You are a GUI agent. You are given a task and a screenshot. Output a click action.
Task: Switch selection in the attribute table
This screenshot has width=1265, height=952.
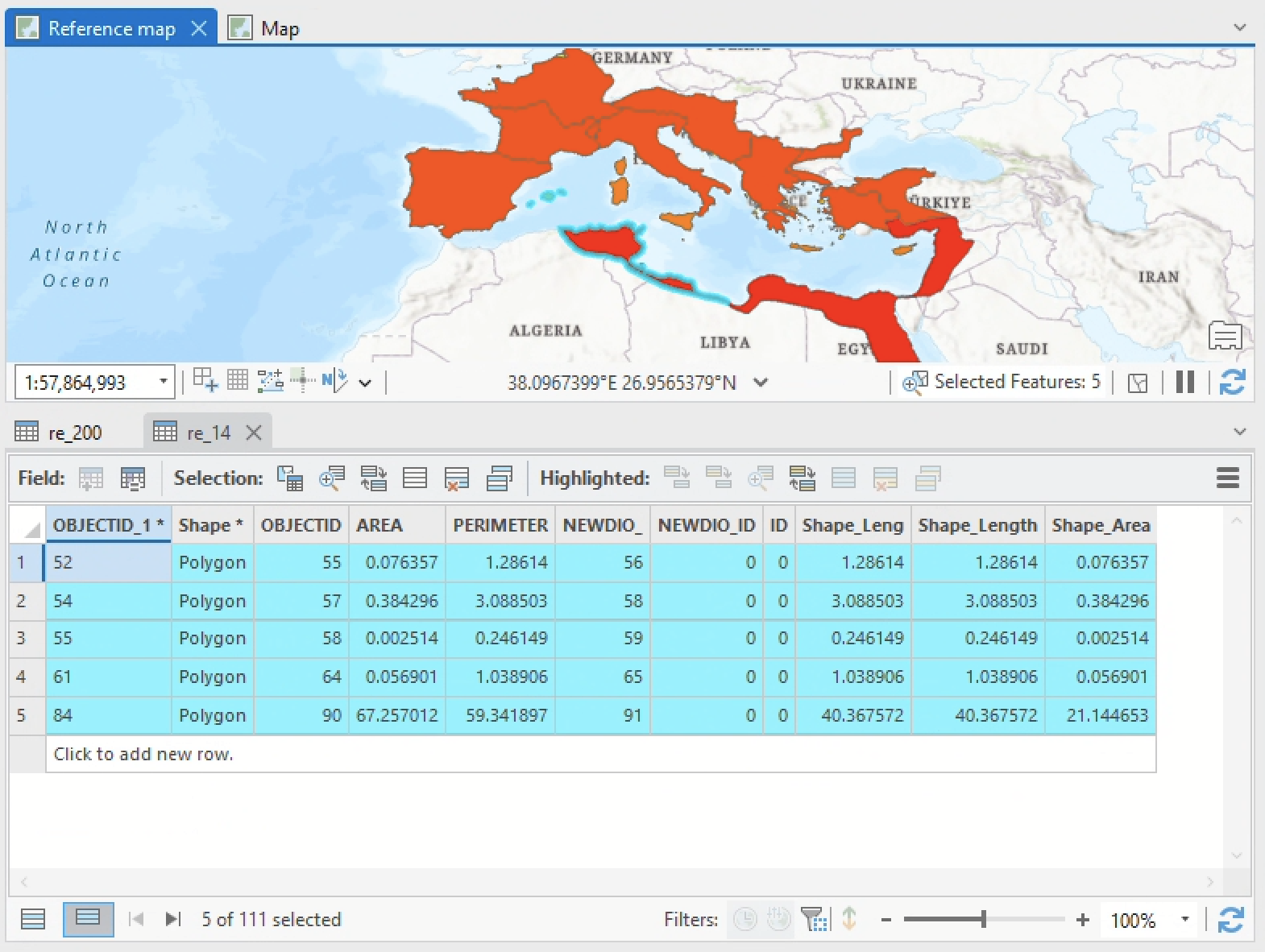click(373, 478)
